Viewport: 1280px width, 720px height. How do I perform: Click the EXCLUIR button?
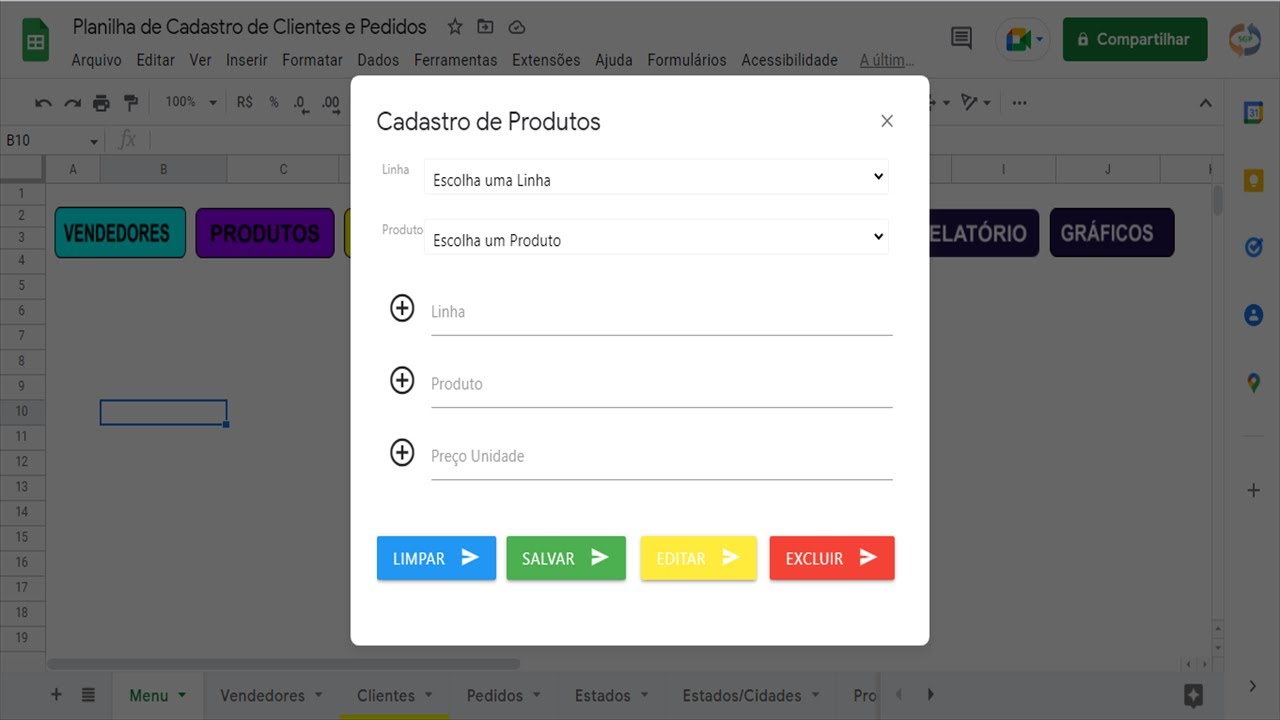click(x=832, y=558)
